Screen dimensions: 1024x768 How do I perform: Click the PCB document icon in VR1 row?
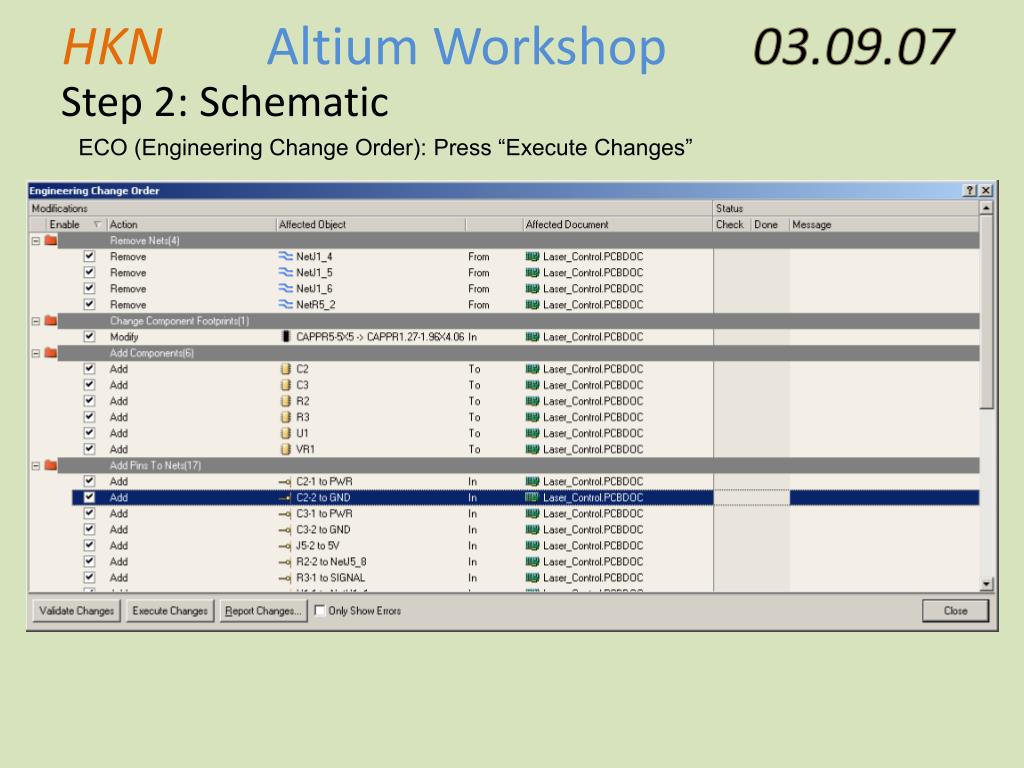click(x=532, y=449)
